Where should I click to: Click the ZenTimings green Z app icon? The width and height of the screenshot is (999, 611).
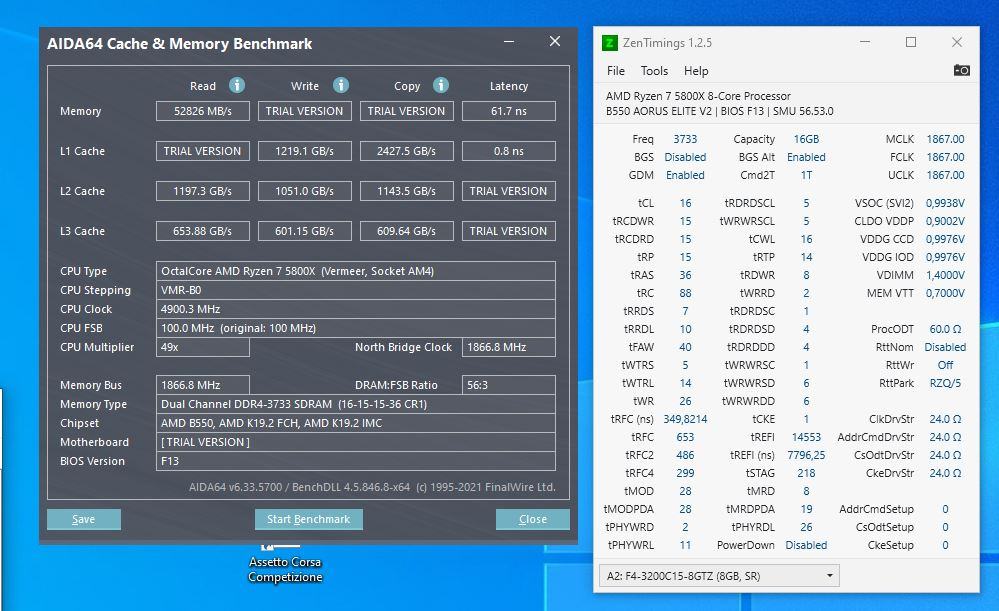(610, 43)
